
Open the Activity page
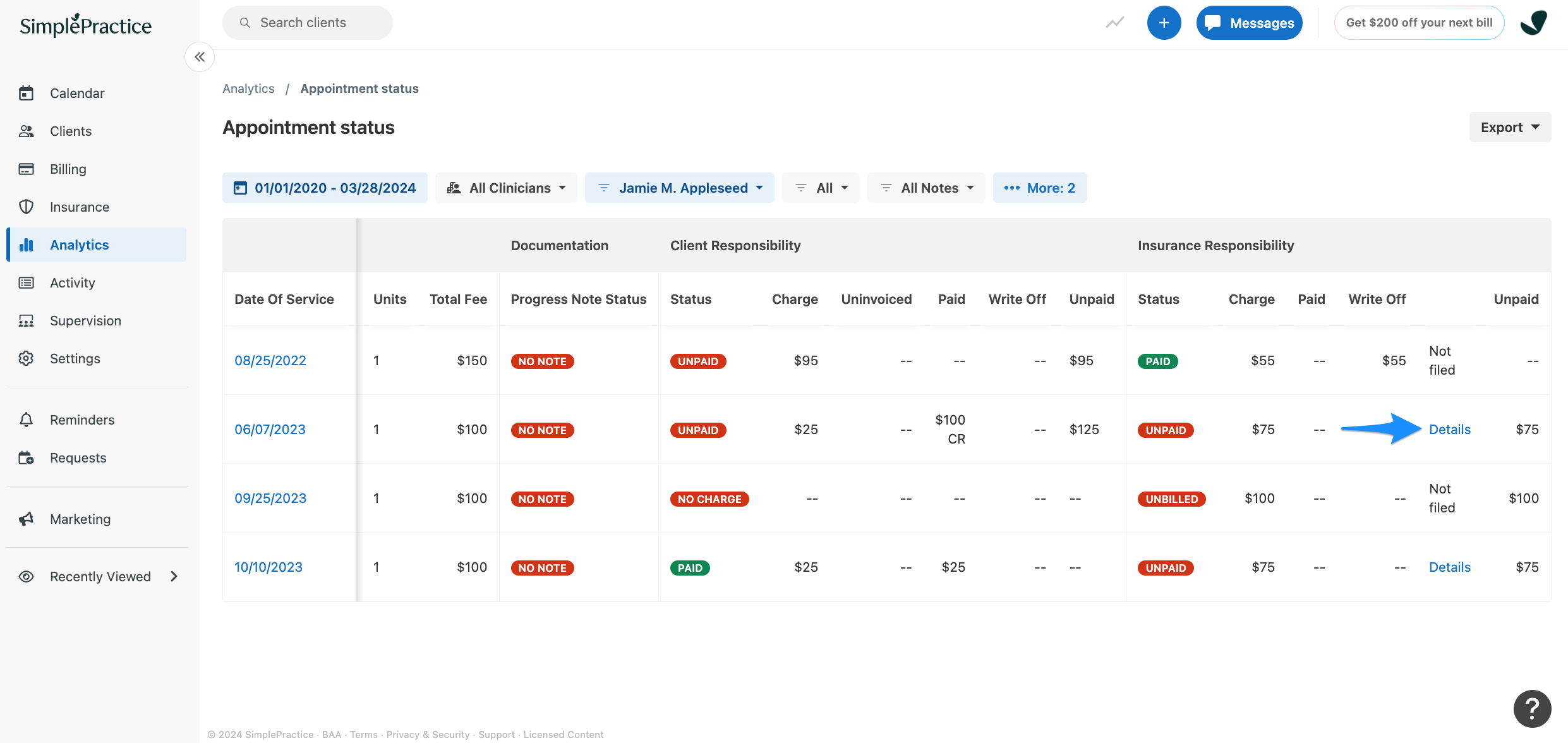[73, 282]
